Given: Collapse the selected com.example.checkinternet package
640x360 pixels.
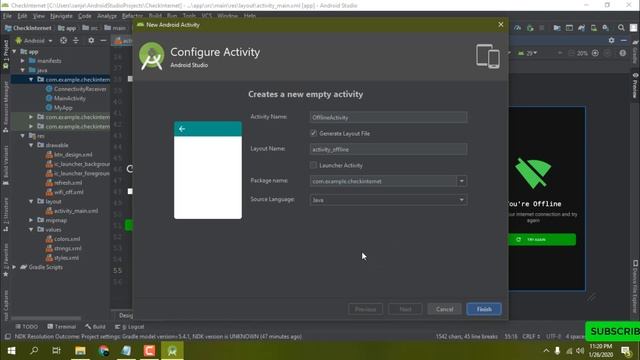Looking at the screenshot, I should coord(31,80).
